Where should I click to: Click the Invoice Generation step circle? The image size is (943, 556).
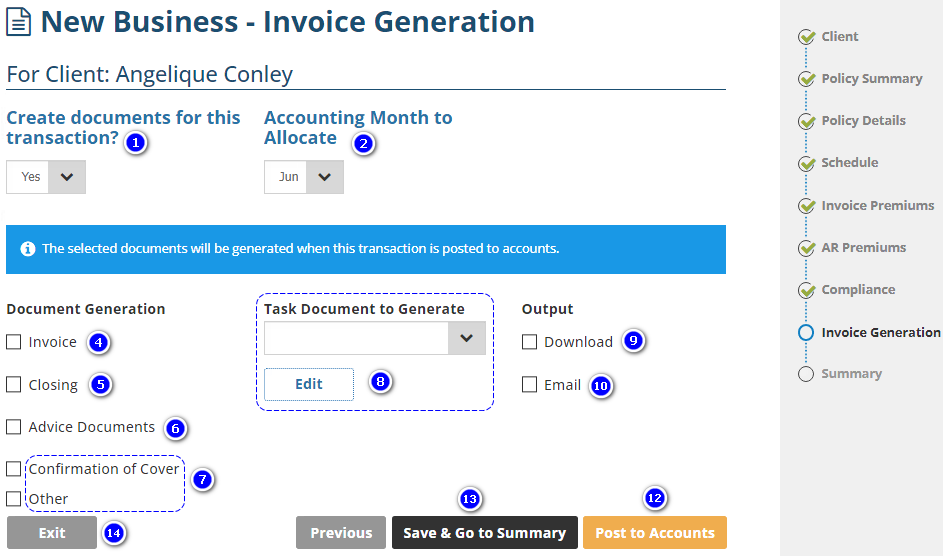click(x=806, y=333)
